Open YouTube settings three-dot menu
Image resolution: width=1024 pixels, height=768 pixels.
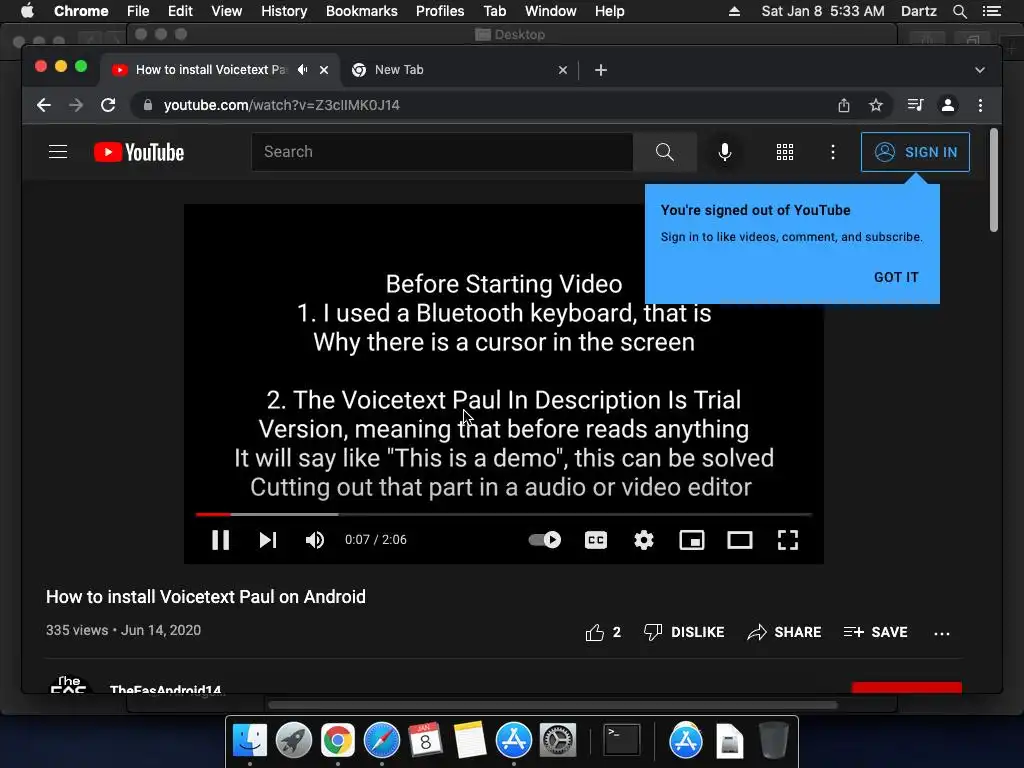833,152
